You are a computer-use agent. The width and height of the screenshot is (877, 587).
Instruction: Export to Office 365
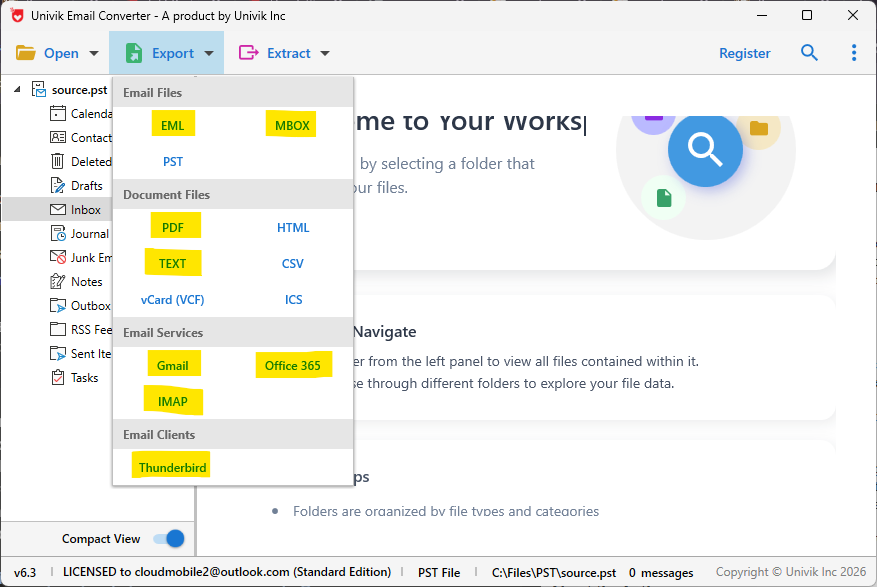click(x=293, y=366)
